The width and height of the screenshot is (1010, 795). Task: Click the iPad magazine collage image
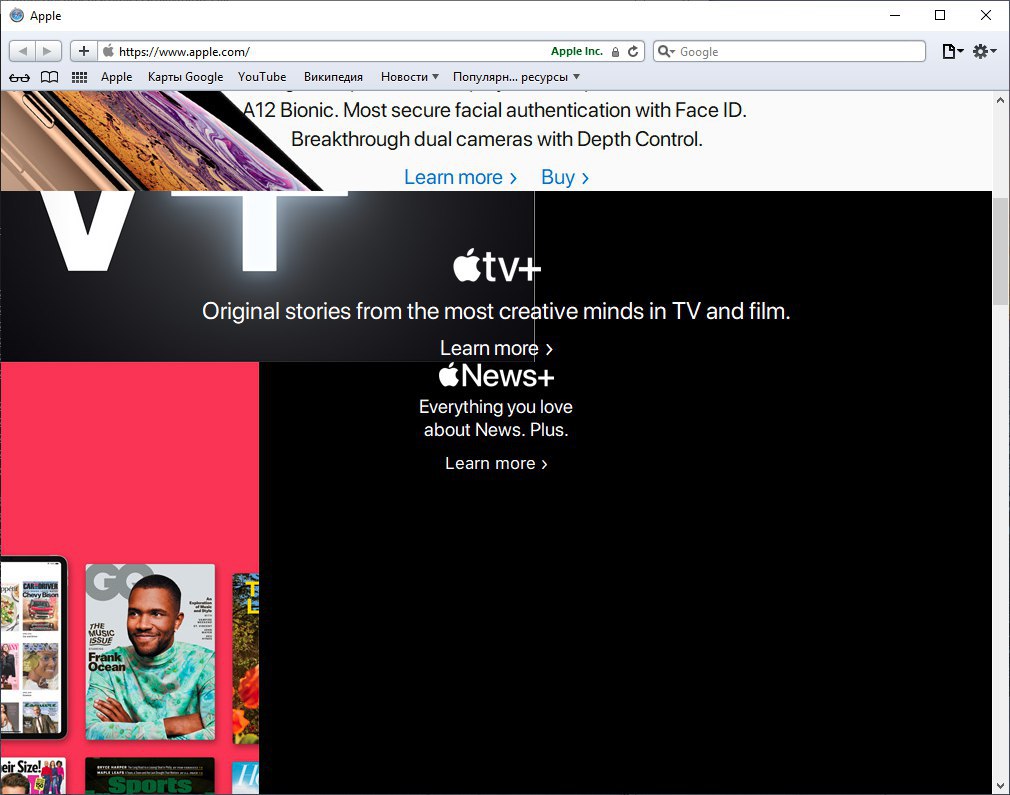point(33,646)
